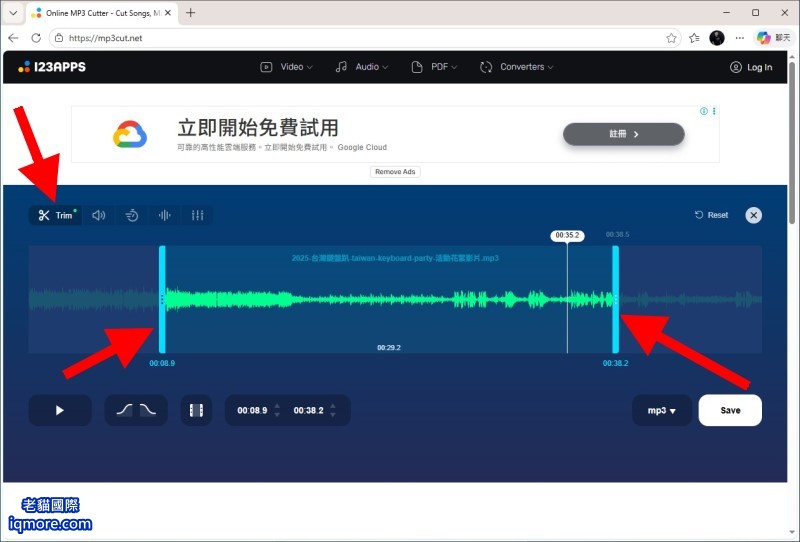Screen dimensions: 800x542
Task: Click the left blue trim handle
Action: click(162, 300)
